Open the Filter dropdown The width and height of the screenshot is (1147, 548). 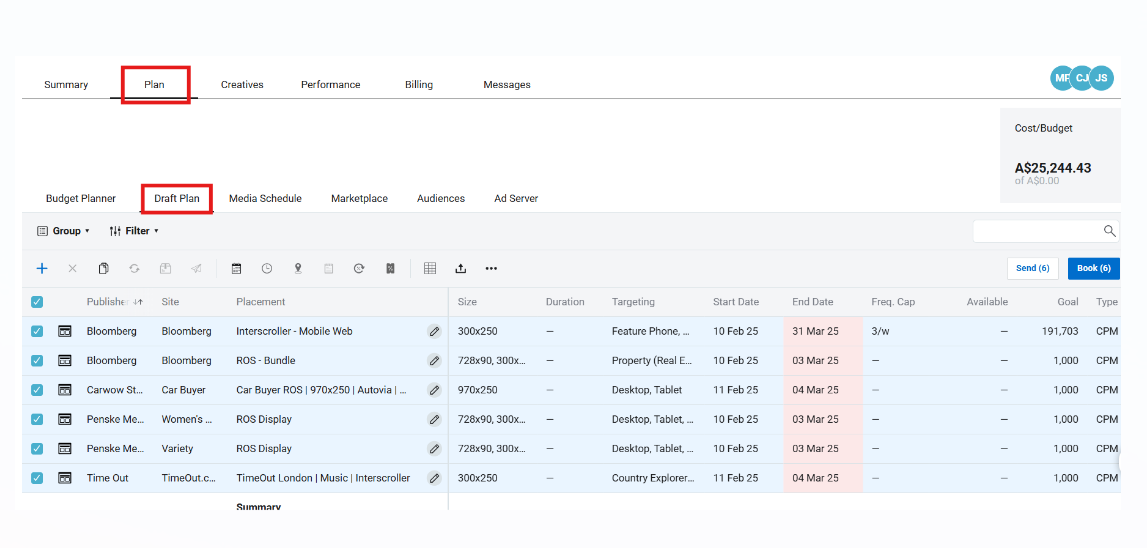pos(134,231)
